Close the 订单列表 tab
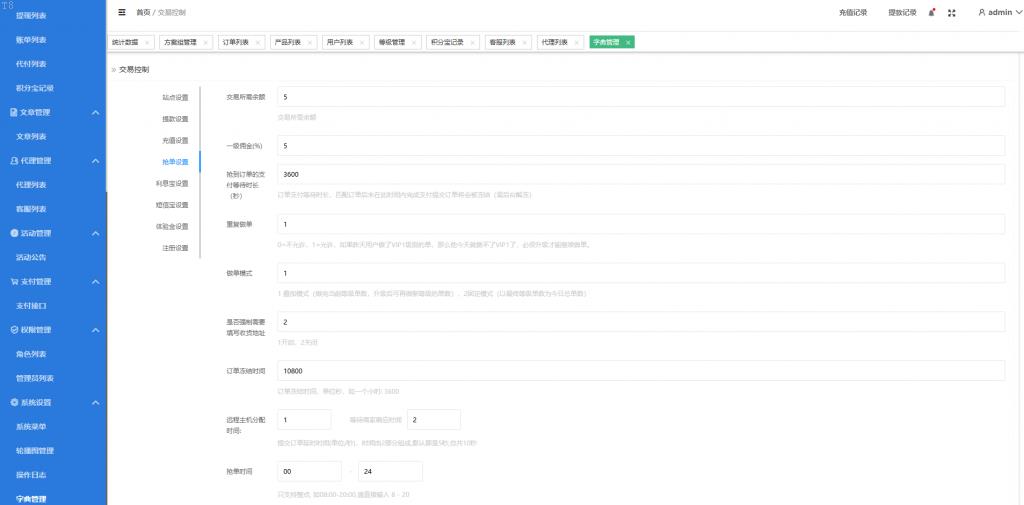Image resolution: width=1024 pixels, height=505 pixels. [x=259, y=43]
